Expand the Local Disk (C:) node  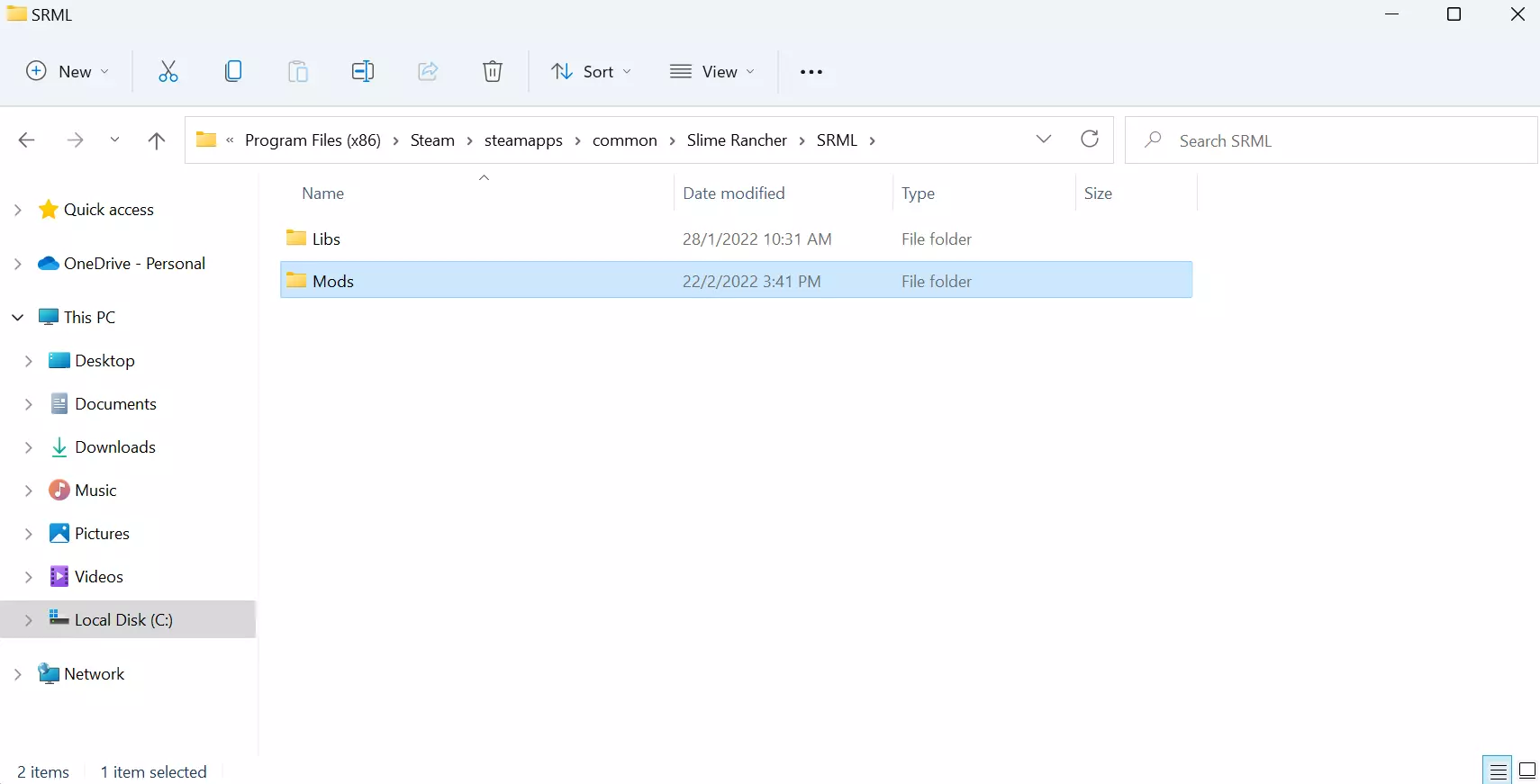pyautogui.click(x=29, y=620)
